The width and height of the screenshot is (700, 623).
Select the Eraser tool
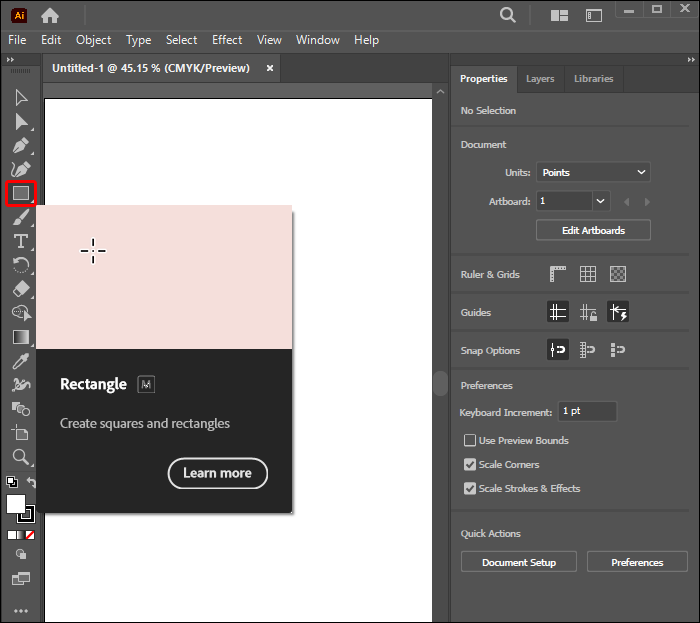click(x=21, y=289)
